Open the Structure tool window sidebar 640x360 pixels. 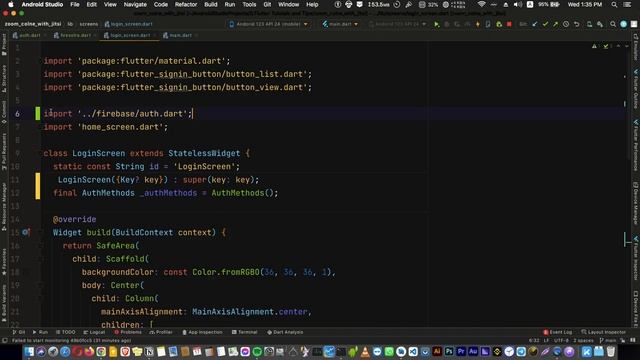tap(4, 78)
